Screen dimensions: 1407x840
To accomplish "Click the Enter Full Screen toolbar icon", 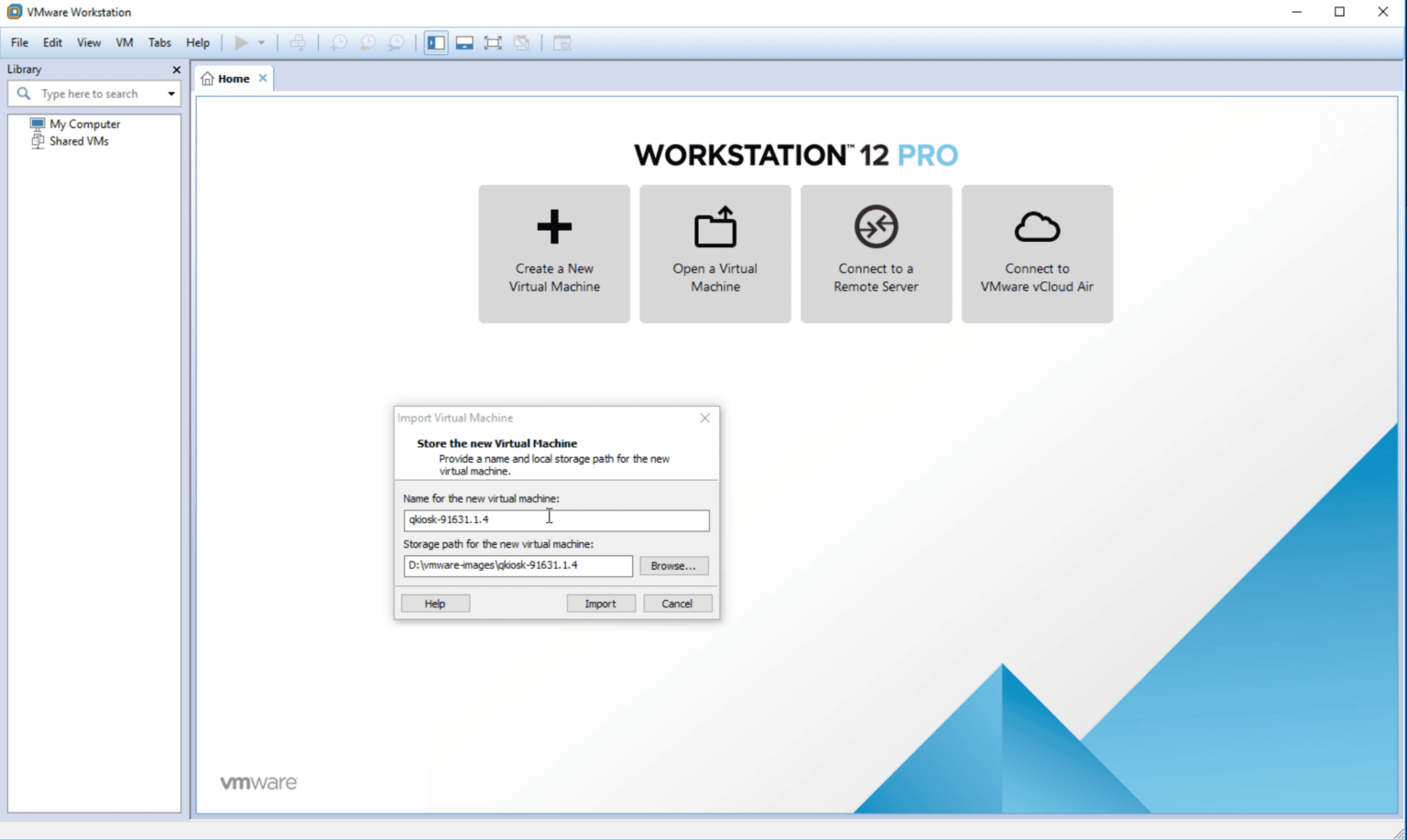I will click(x=493, y=42).
